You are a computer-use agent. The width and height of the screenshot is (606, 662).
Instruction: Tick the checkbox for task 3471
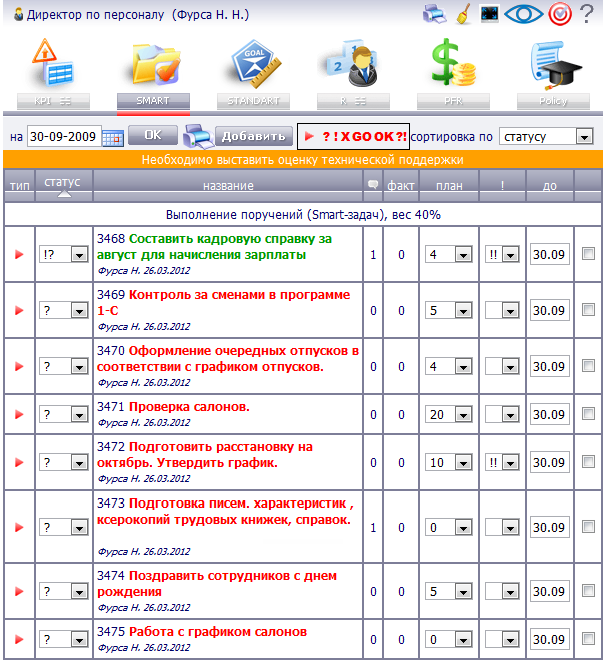[x=588, y=414]
